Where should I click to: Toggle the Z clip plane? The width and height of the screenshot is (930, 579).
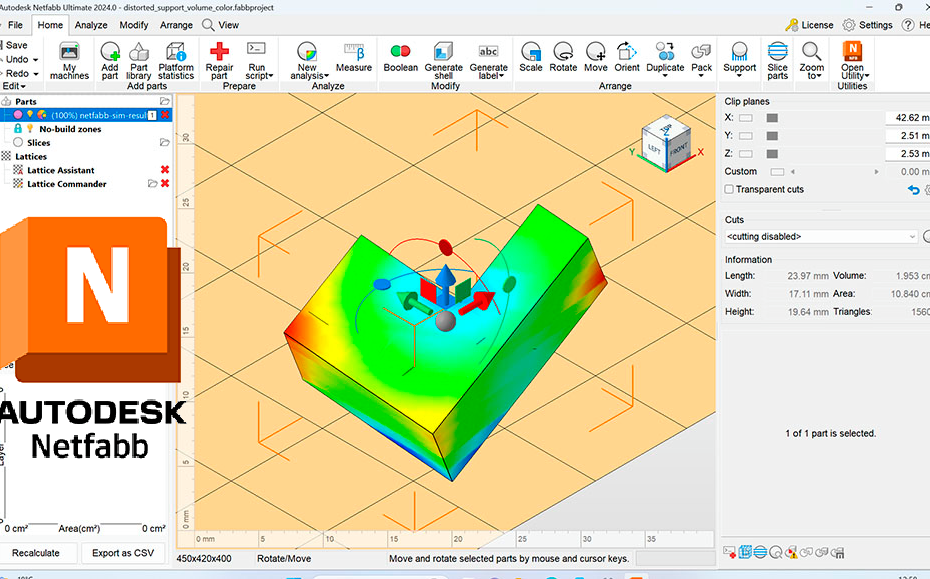[x=746, y=154]
